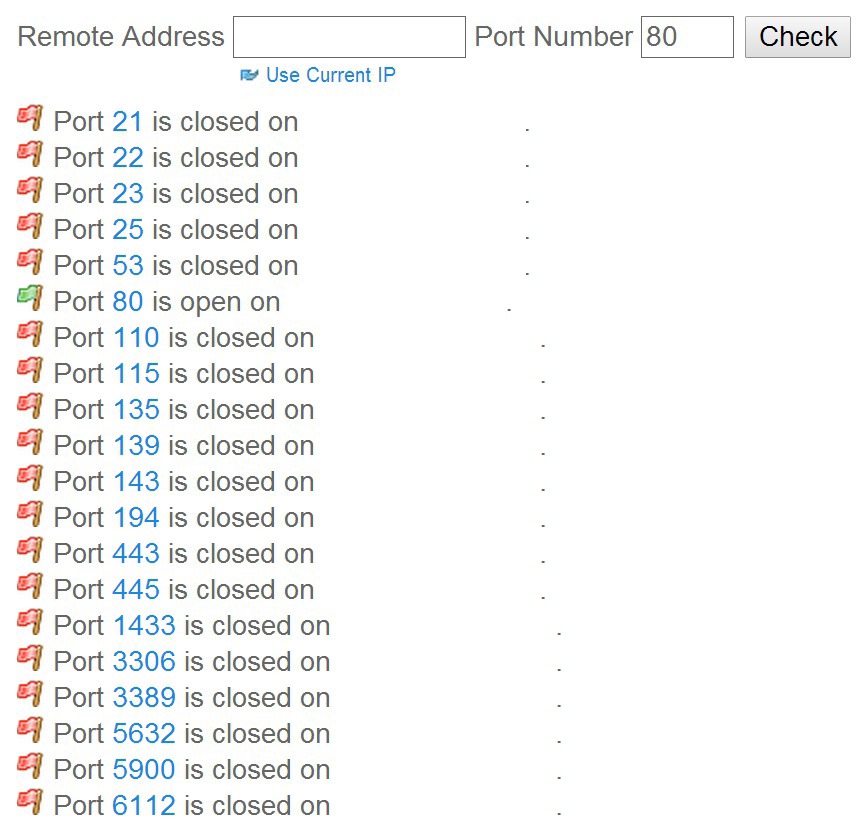
Task: Click the Check button
Action: coord(797,37)
